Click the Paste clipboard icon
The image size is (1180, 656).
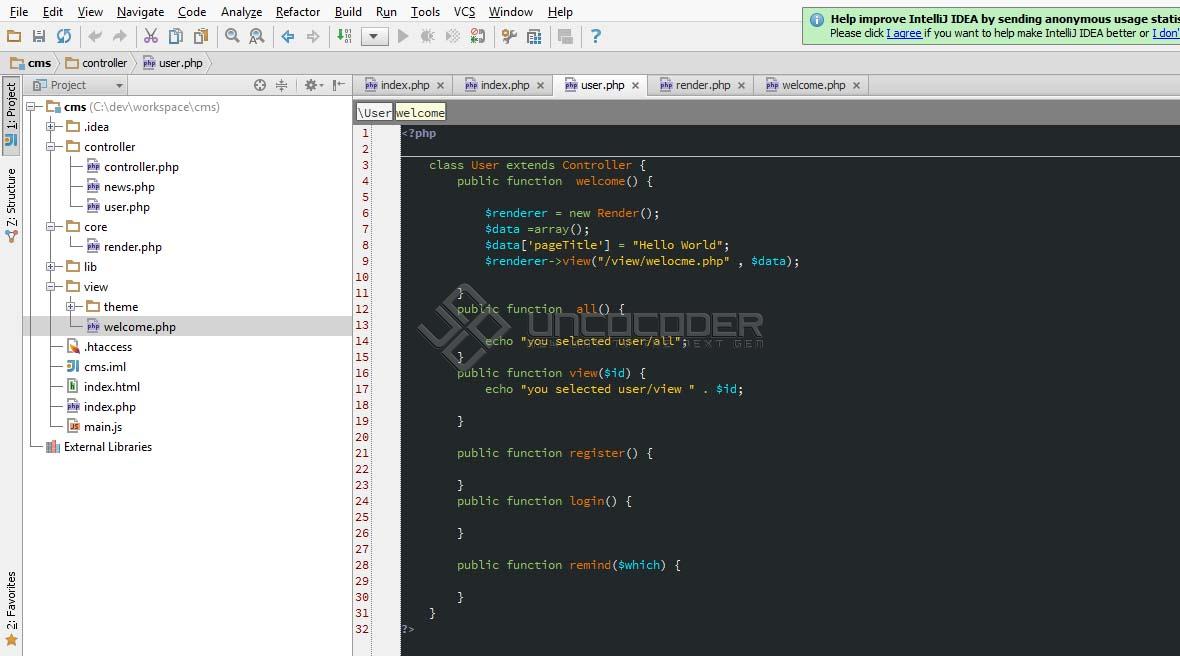[x=201, y=36]
